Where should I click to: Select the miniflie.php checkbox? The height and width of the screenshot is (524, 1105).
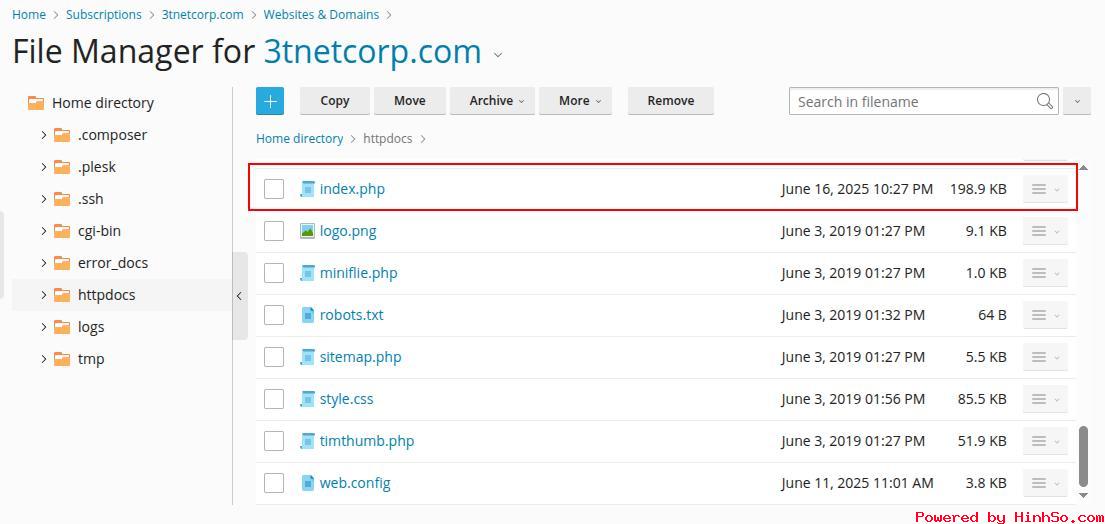tap(274, 273)
